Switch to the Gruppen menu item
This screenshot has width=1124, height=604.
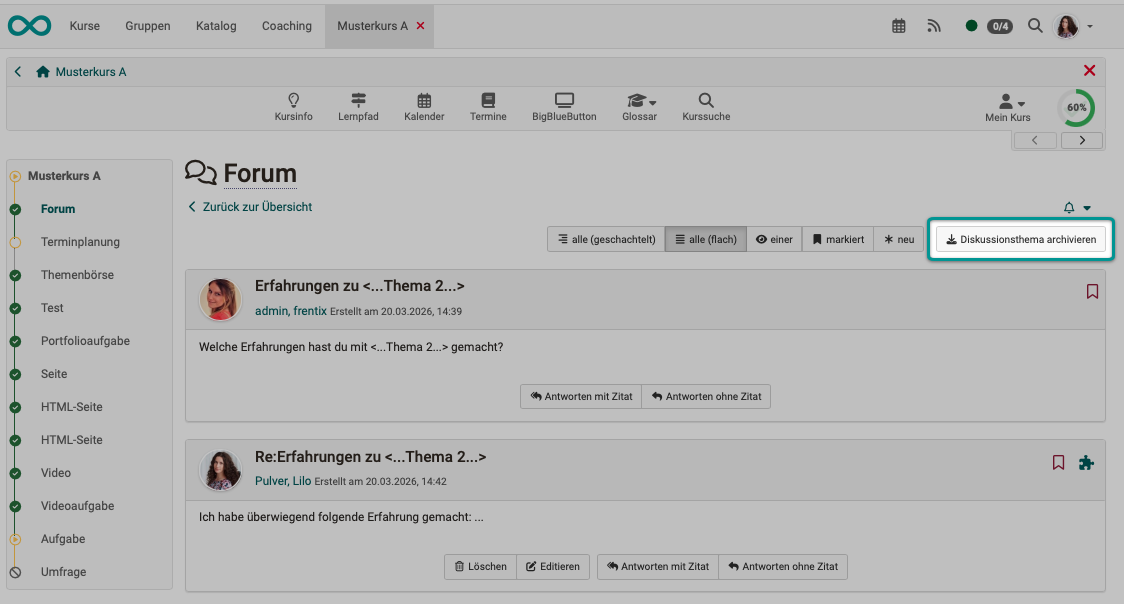[147, 26]
